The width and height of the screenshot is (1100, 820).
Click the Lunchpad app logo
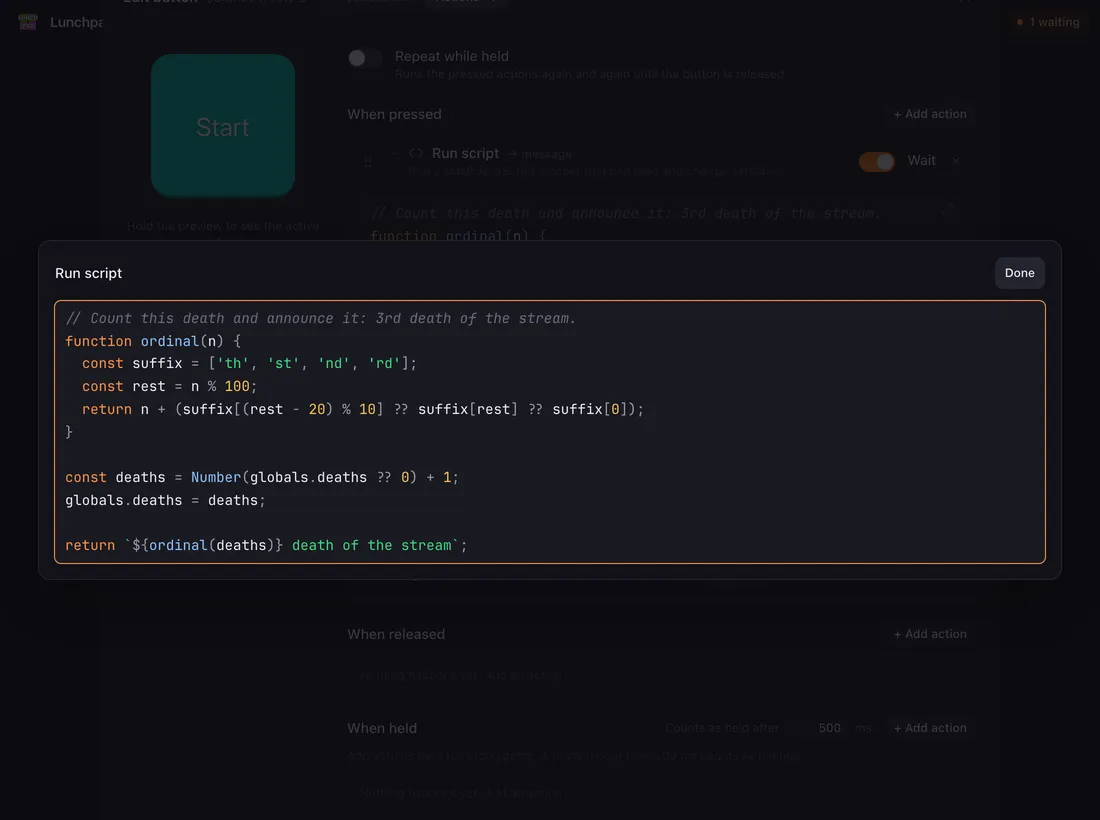pos(28,22)
